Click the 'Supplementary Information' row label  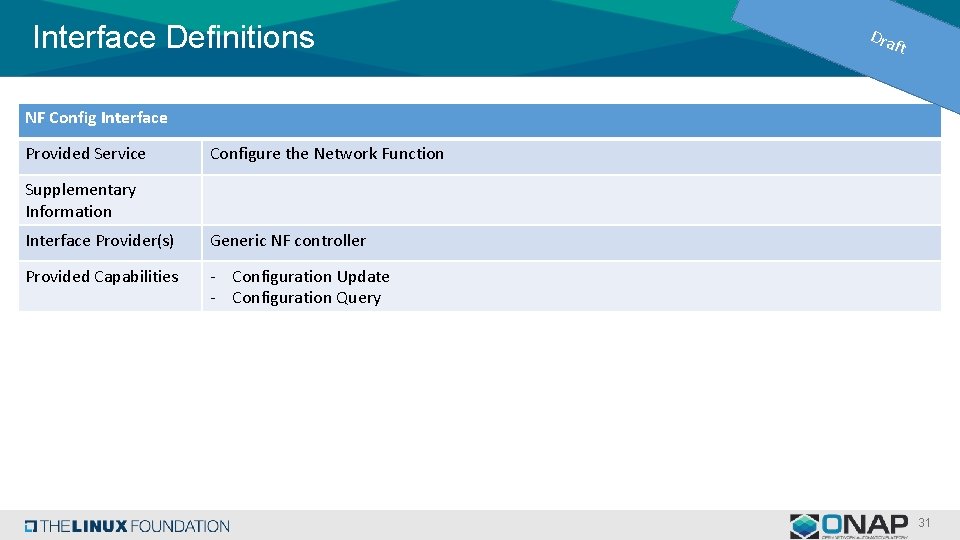pyautogui.click(x=81, y=200)
